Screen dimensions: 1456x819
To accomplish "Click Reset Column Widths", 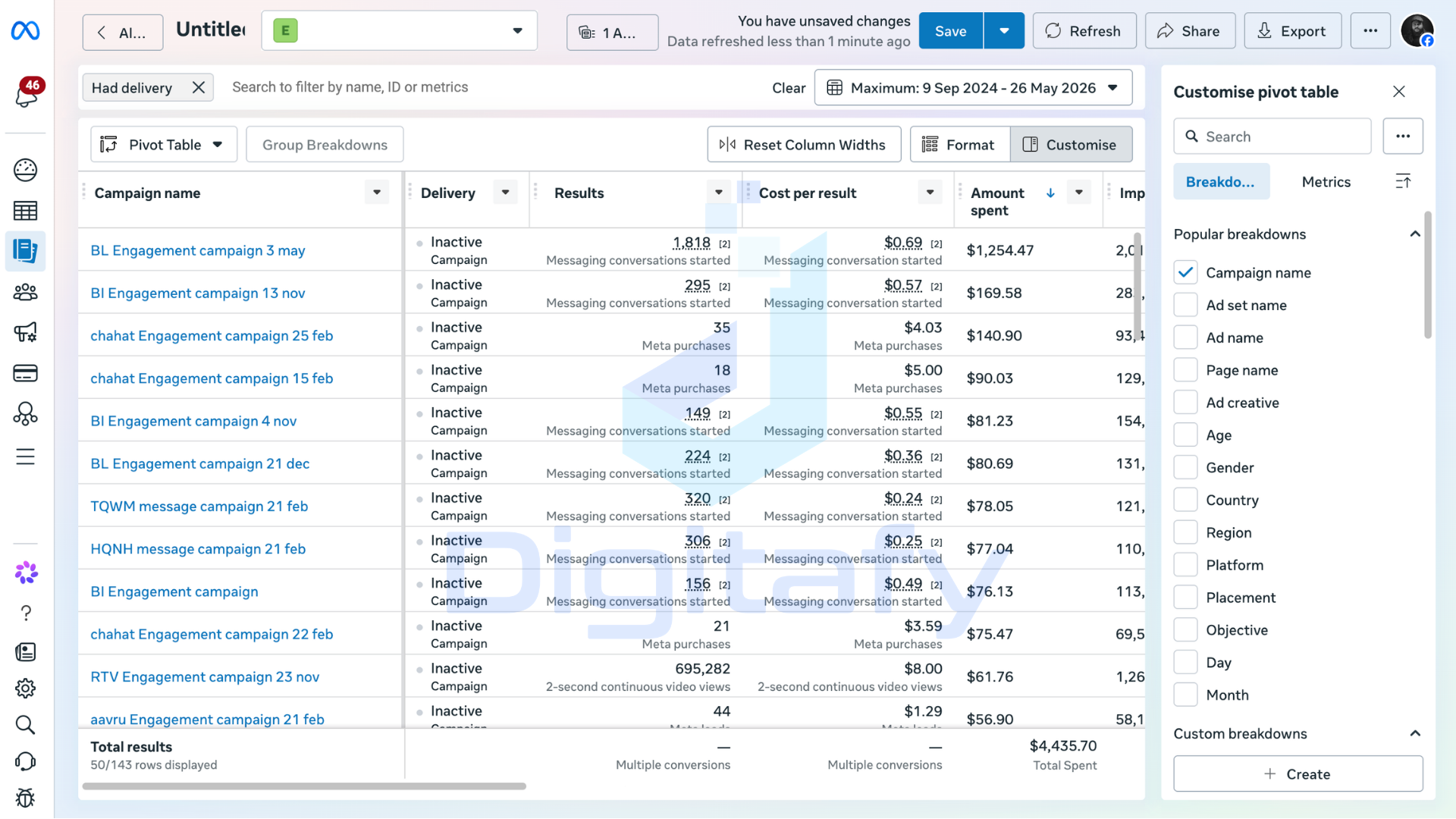I will 804,145.
